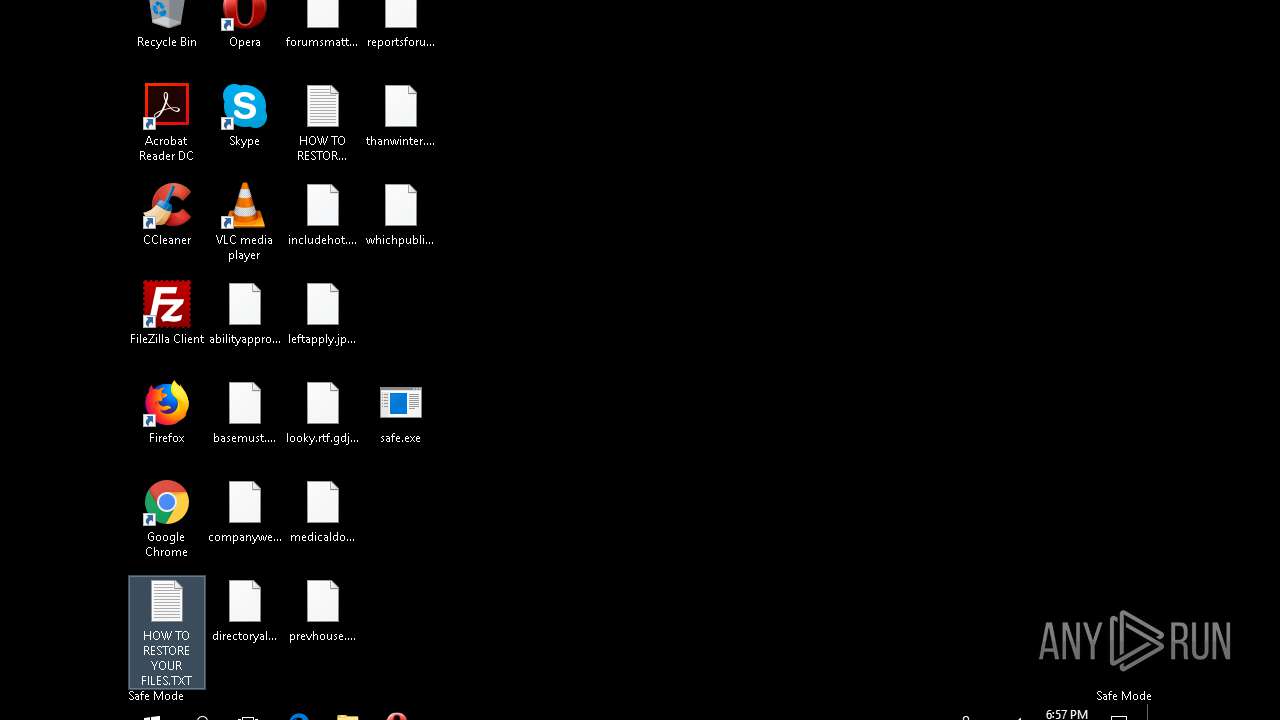
Task: Select the directoryal... file
Action: 245,611
